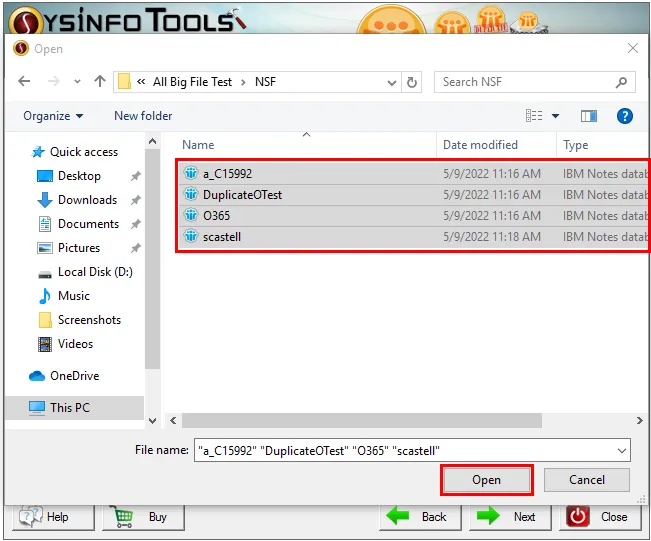Select 'All Big File Test' in the path
This screenshot has width=651, height=541.
(x=192, y=82)
